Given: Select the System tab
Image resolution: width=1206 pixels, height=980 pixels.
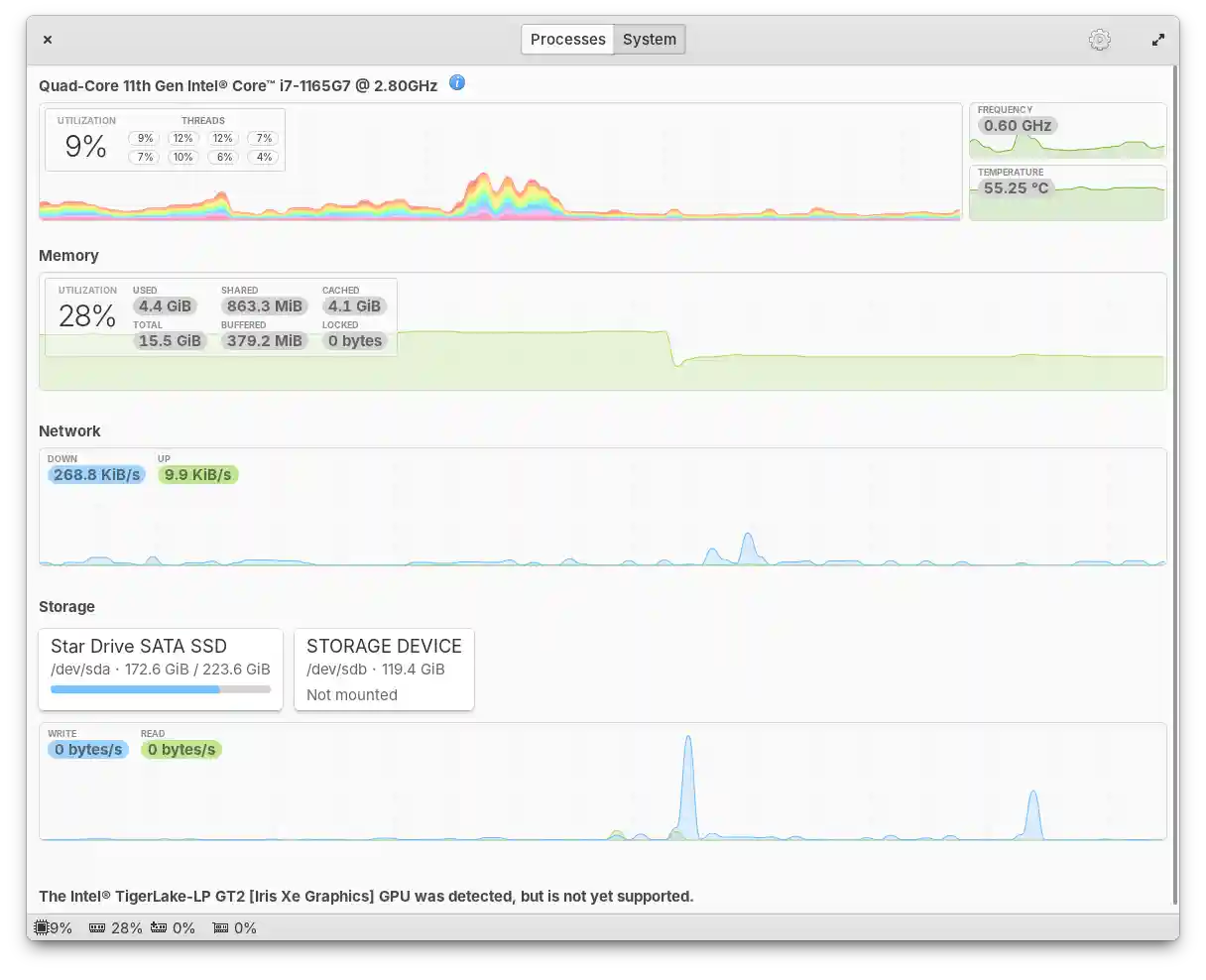Looking at the screenshot, I should pyautogui.click(x=649, y=39).
